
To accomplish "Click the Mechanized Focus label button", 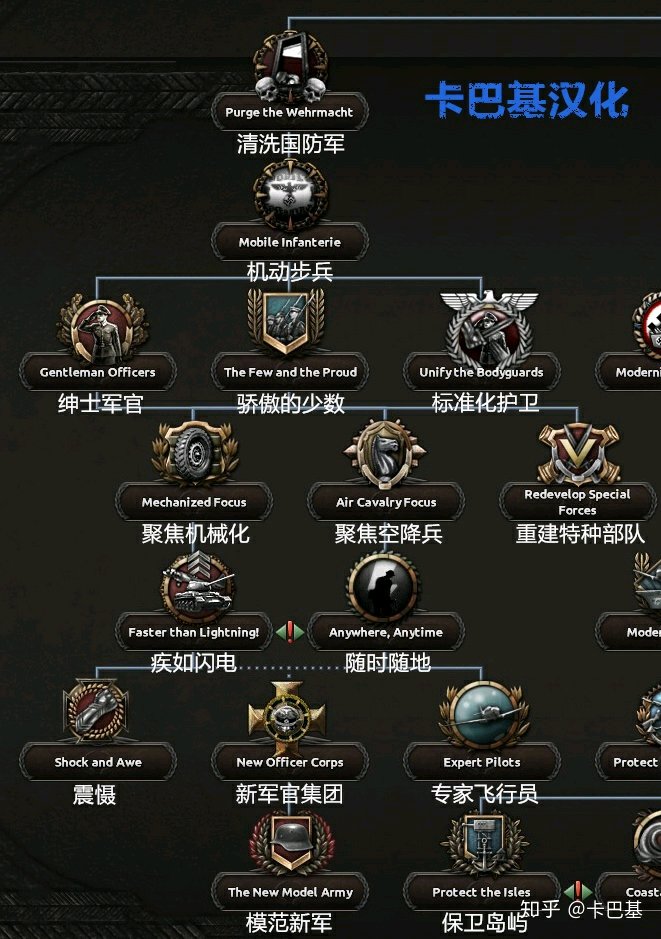I will [194, 502].
